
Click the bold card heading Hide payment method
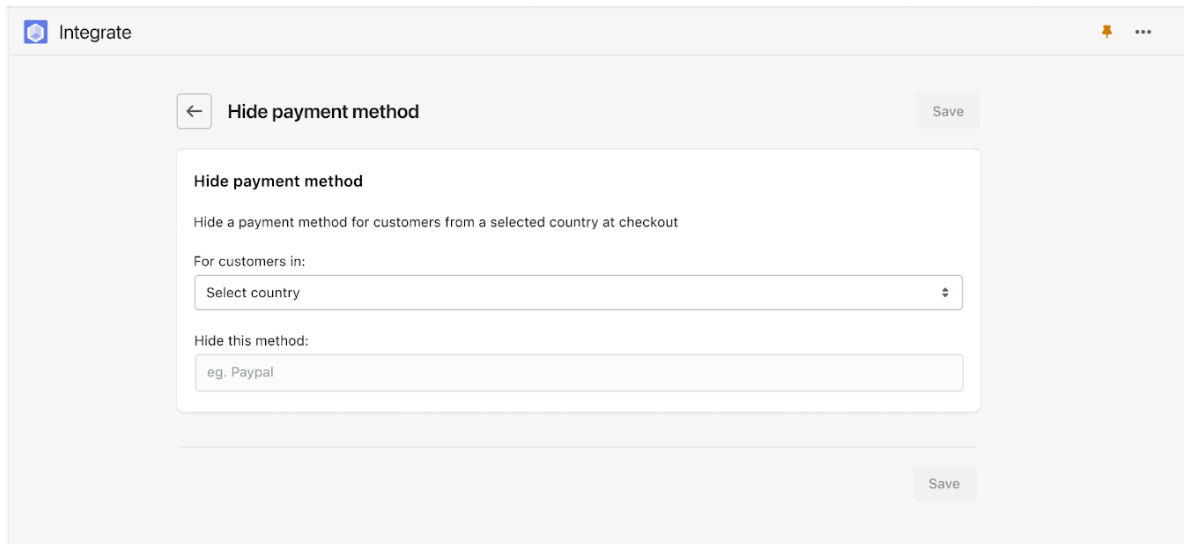coord(278,182)
